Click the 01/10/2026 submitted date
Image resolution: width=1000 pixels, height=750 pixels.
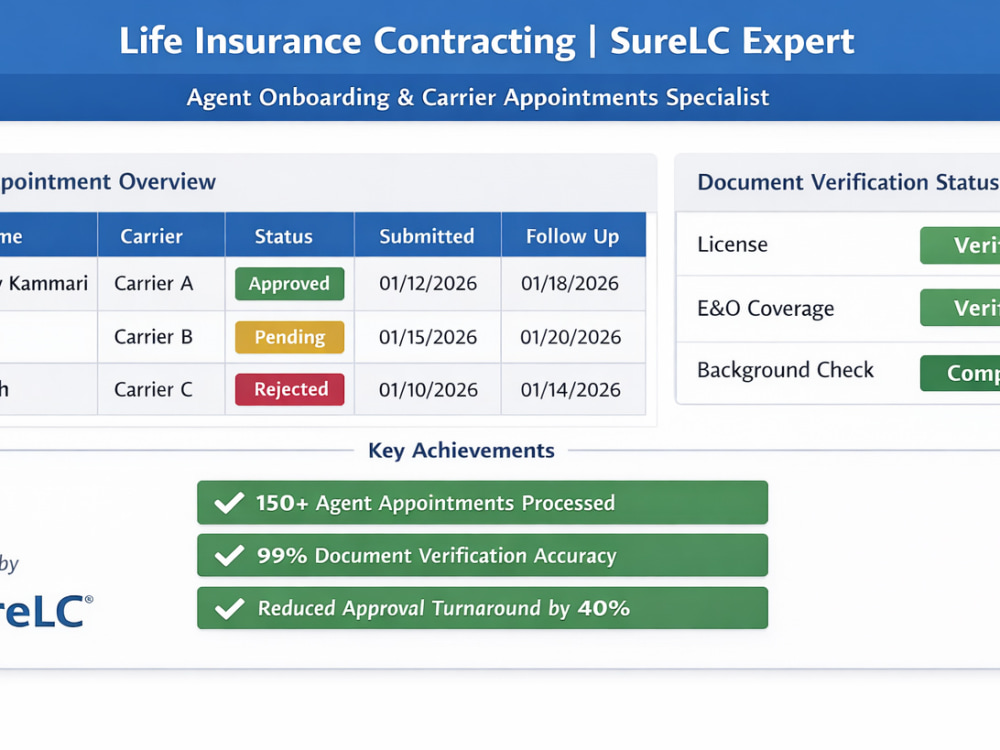pos(428,390)
